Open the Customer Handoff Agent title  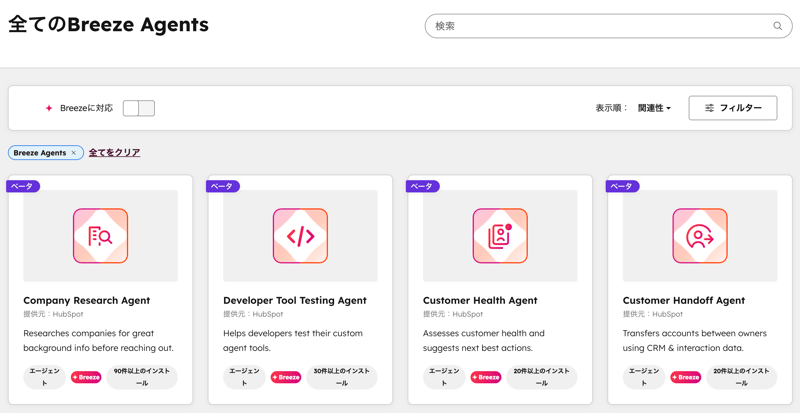click(x=683, y=300)
